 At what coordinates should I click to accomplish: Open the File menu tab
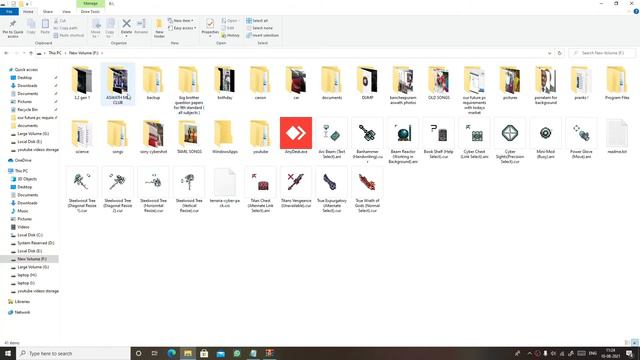9,11
